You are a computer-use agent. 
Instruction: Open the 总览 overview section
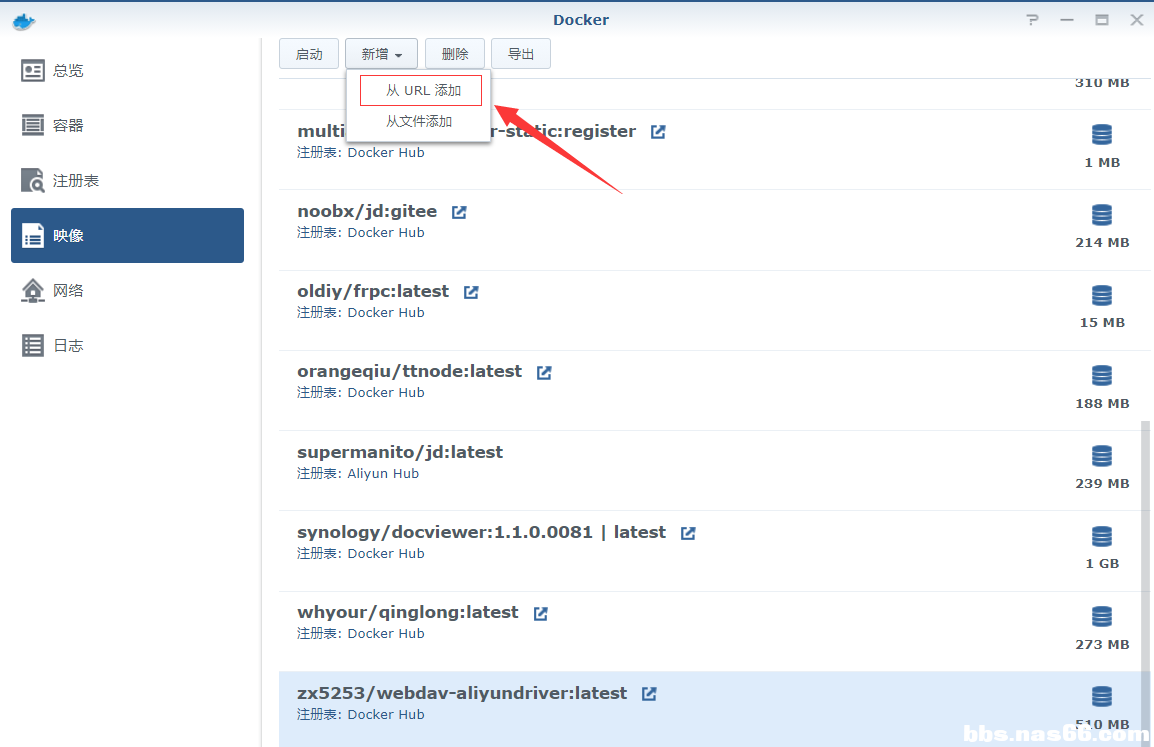[127, 71]
